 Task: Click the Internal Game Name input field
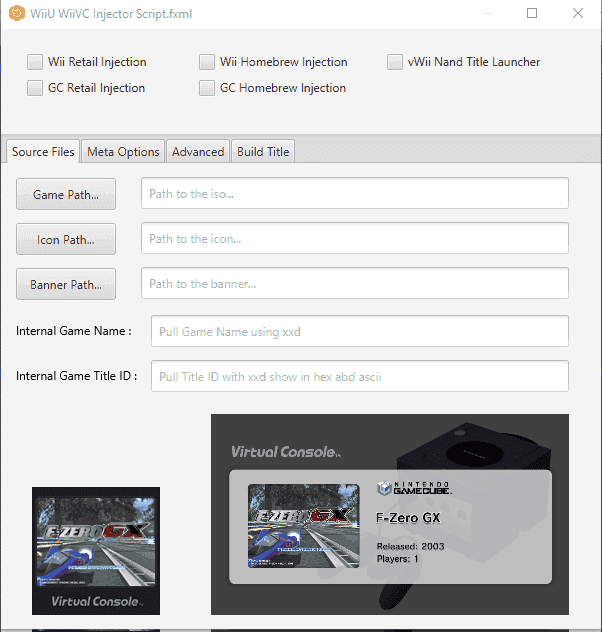coord(360,331)
